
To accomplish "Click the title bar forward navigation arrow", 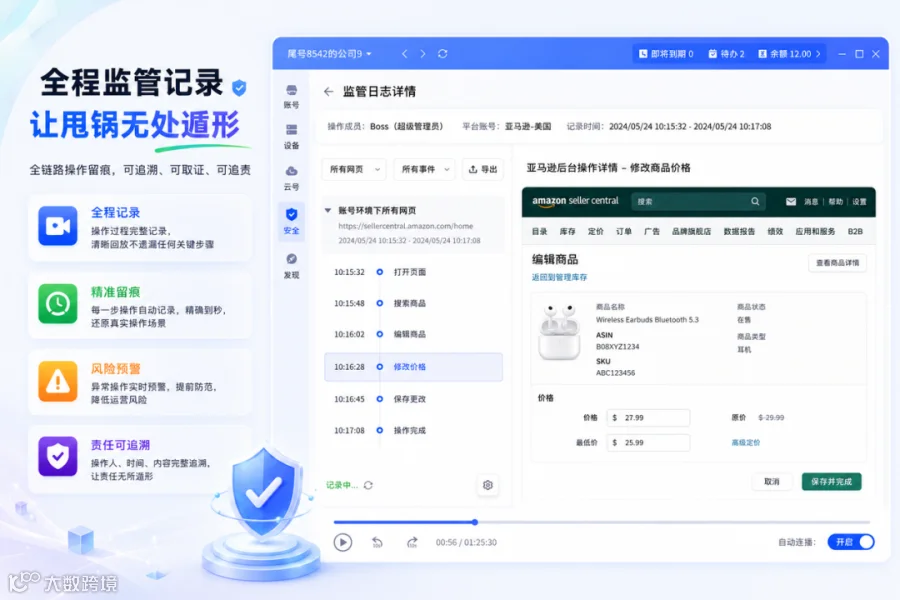I will pos(423,54).
